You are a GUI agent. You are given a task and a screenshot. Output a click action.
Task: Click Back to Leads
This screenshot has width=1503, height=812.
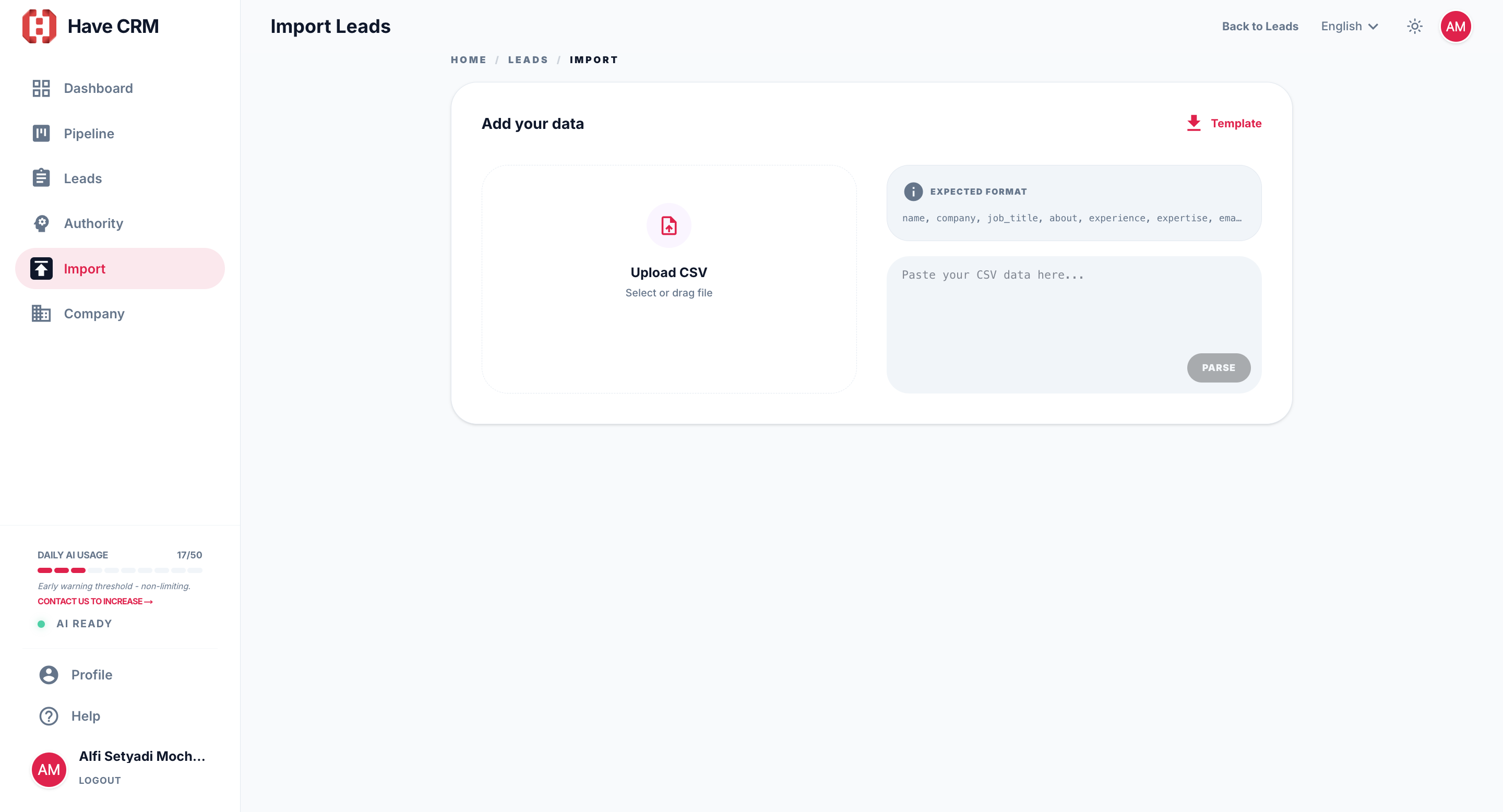pyautogui.click(x=1260, y=26)
